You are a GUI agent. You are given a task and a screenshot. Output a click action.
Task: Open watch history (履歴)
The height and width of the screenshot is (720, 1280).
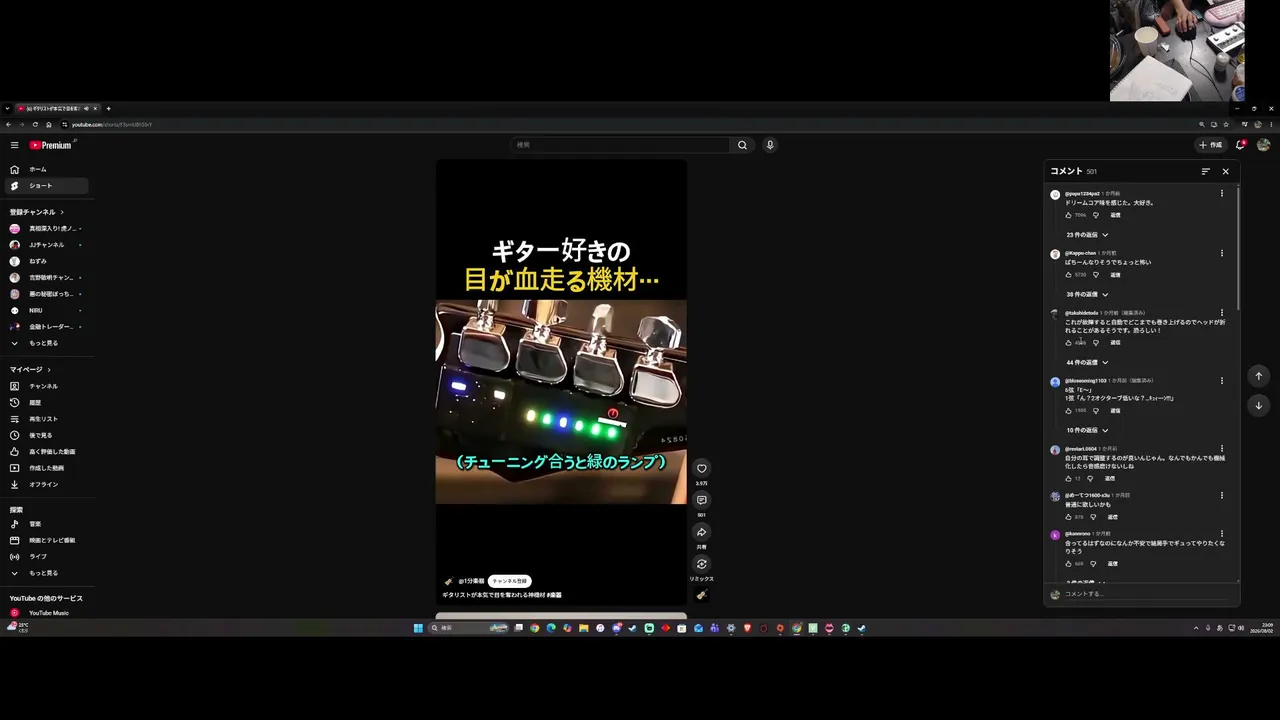(48, 402)
